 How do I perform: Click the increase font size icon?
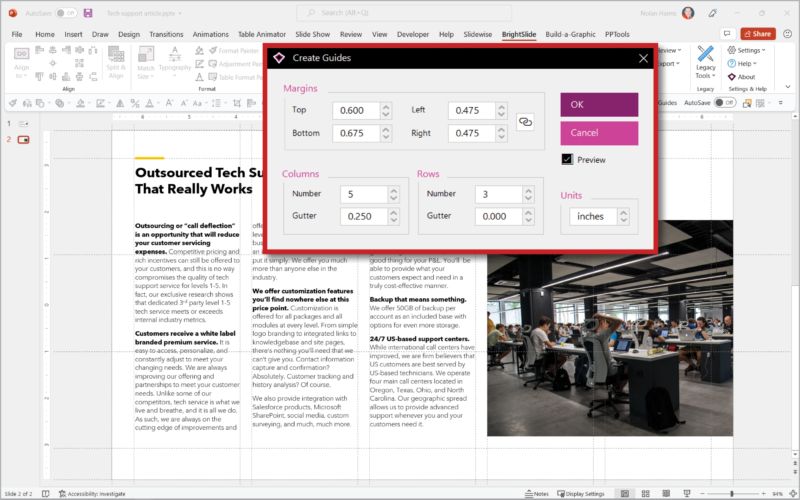(169, 103)
